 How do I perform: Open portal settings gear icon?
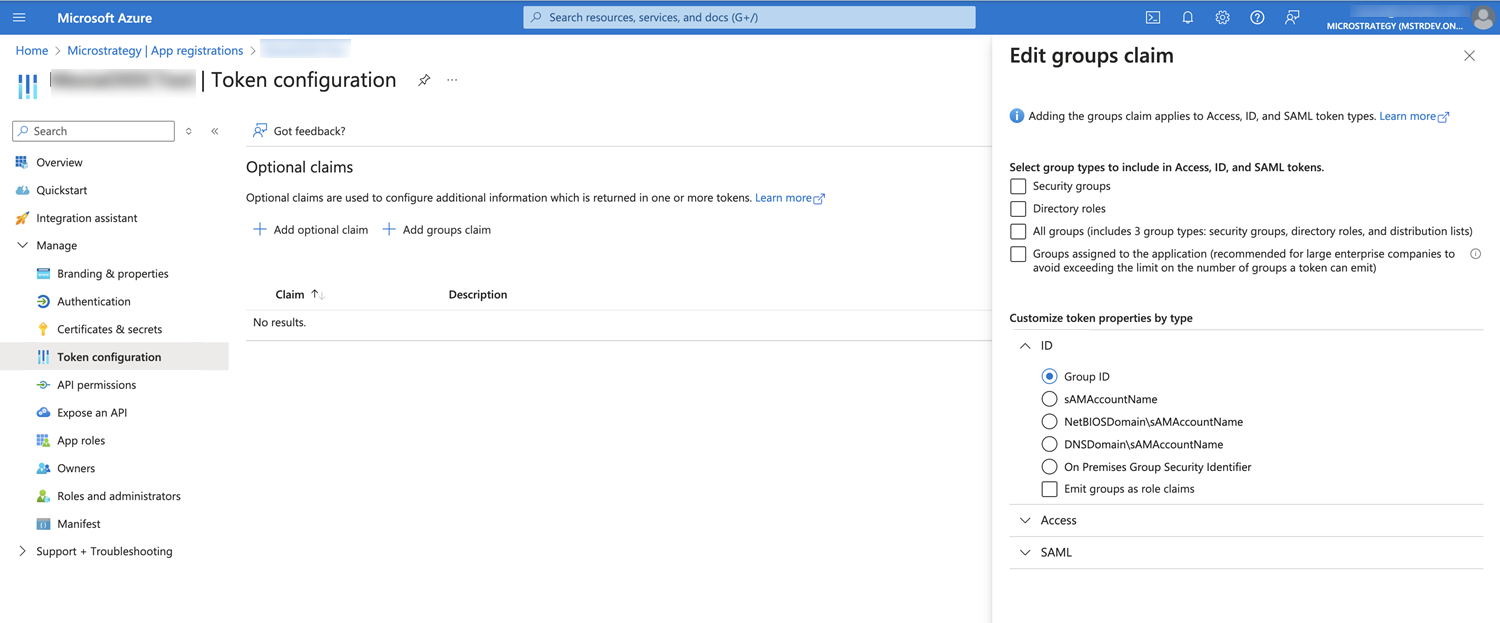[x=1222, y=18]
